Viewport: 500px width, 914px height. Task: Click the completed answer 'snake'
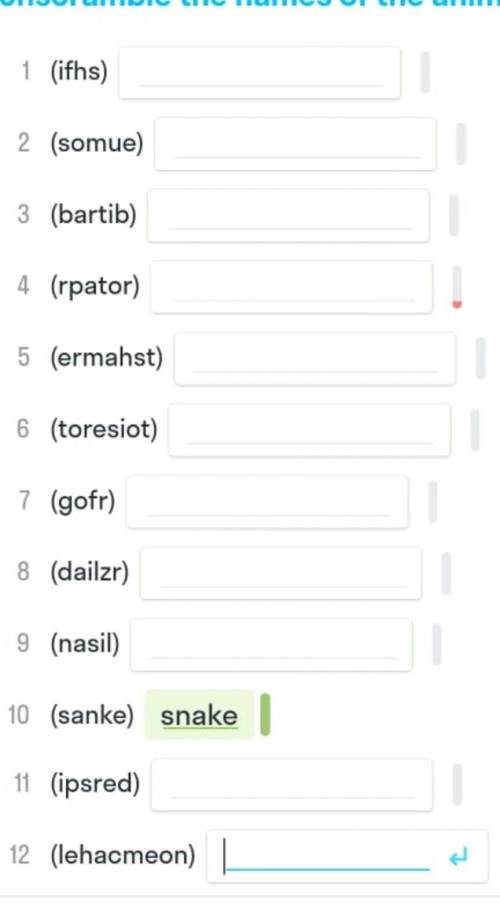199,715
